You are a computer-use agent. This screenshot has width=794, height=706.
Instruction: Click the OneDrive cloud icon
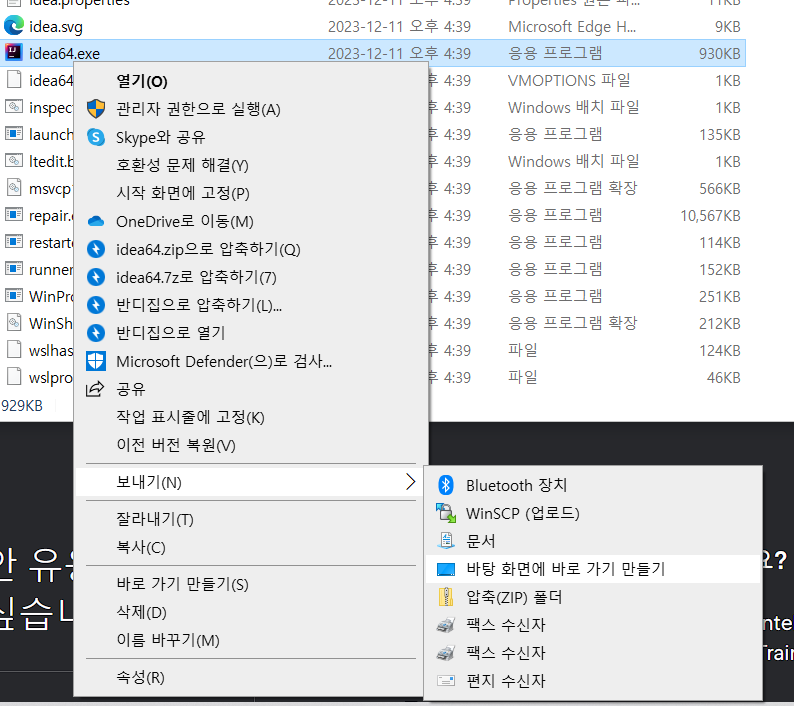pos(96,221)
